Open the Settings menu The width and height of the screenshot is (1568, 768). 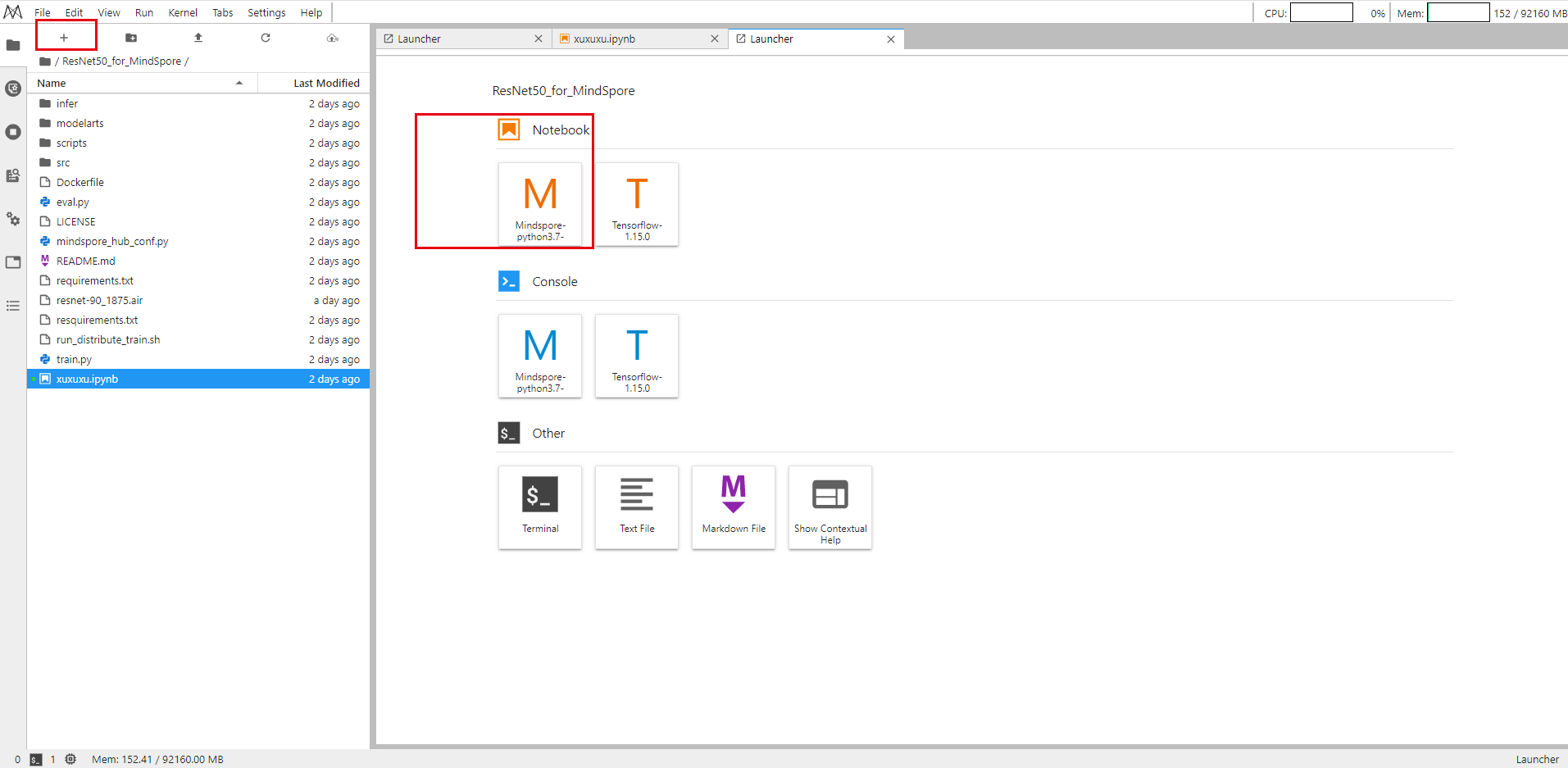click(266, 12)
